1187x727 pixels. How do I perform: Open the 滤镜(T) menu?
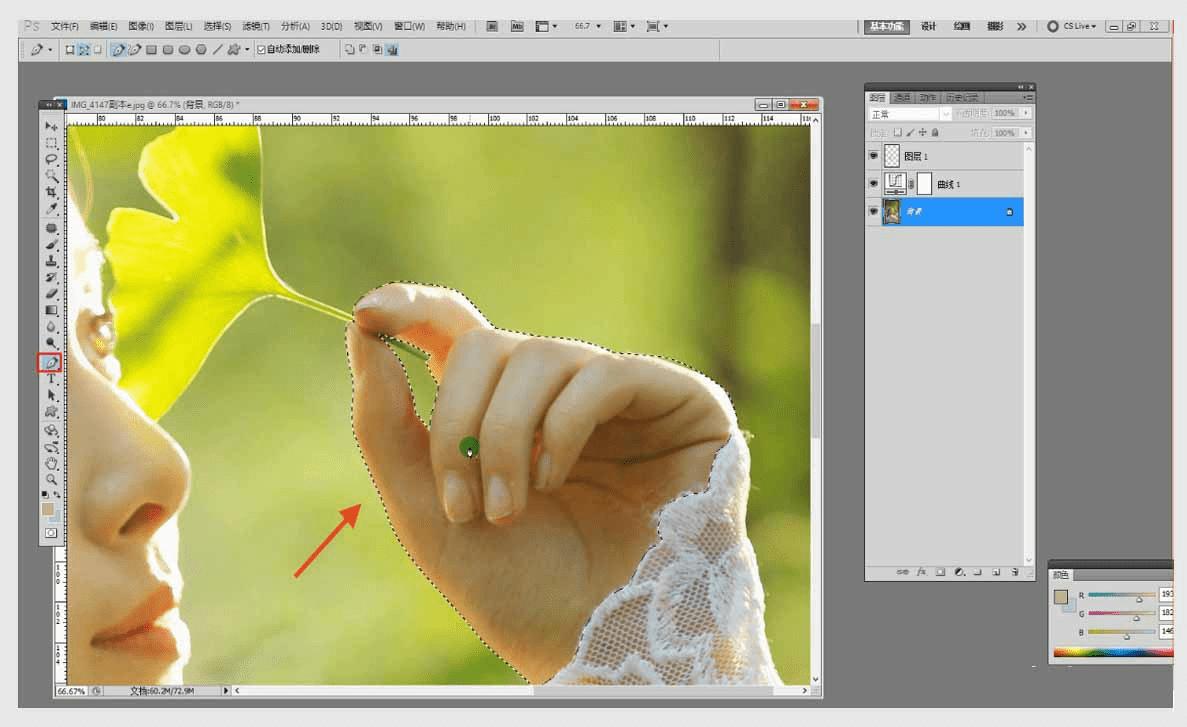point(255,26)
